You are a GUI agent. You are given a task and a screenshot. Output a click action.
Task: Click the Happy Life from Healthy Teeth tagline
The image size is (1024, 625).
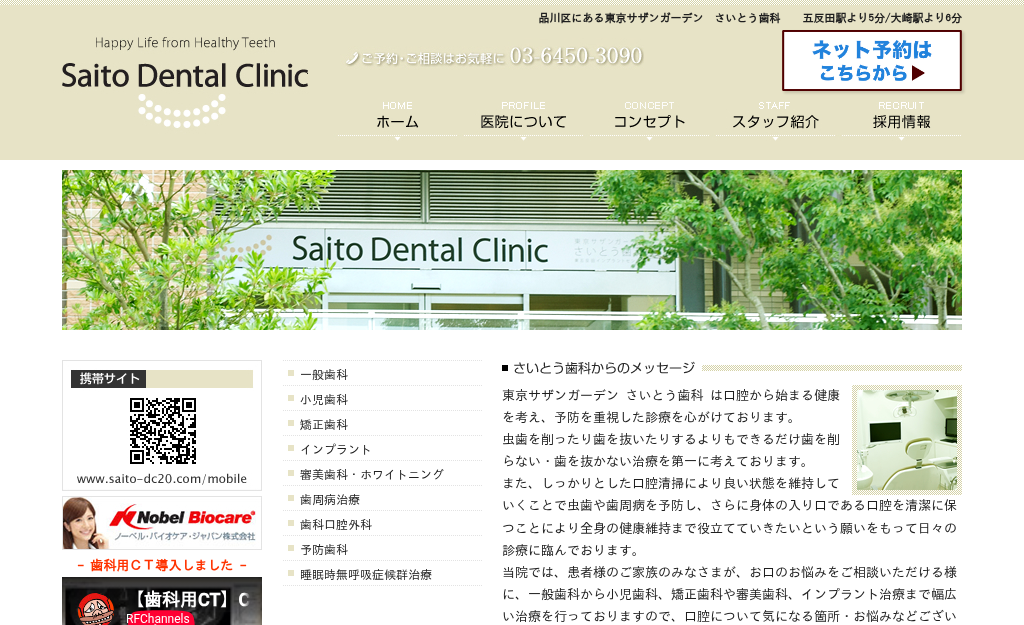185,43
